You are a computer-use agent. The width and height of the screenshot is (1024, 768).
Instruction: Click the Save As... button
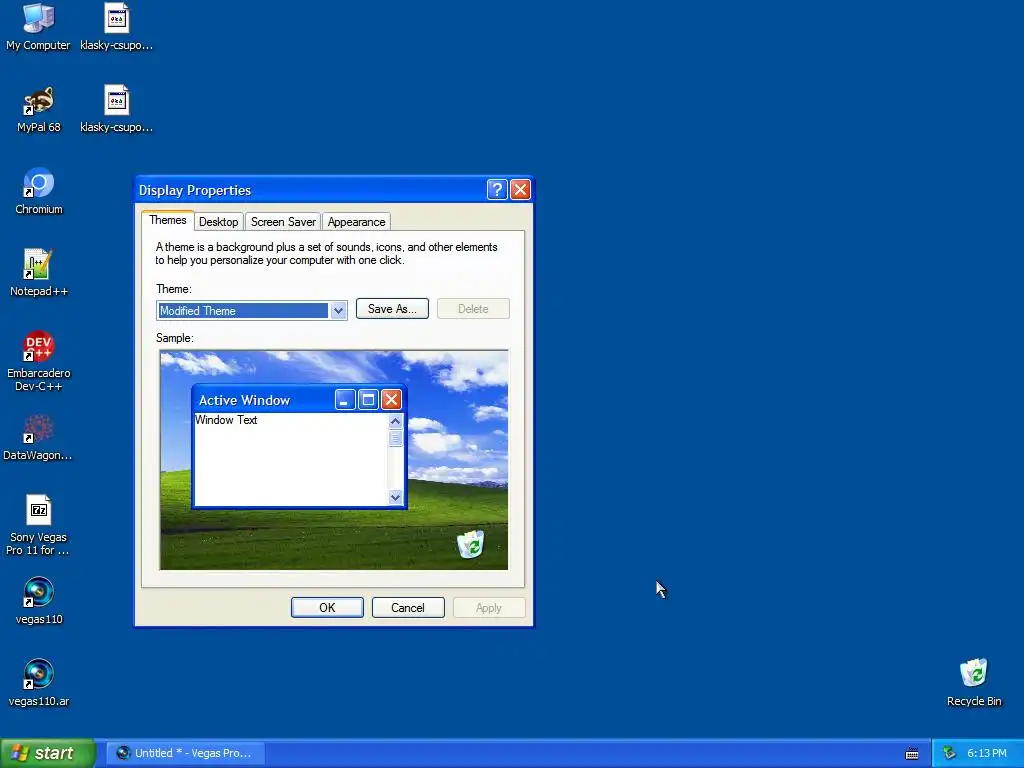392,309
